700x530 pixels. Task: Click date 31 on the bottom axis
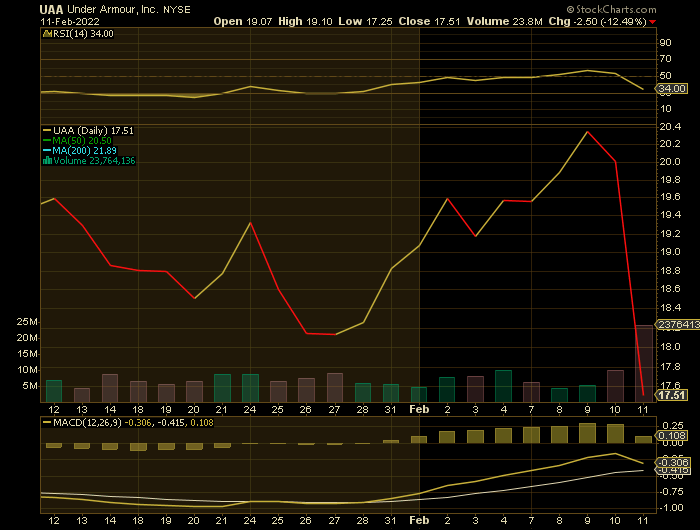point(391,521)
